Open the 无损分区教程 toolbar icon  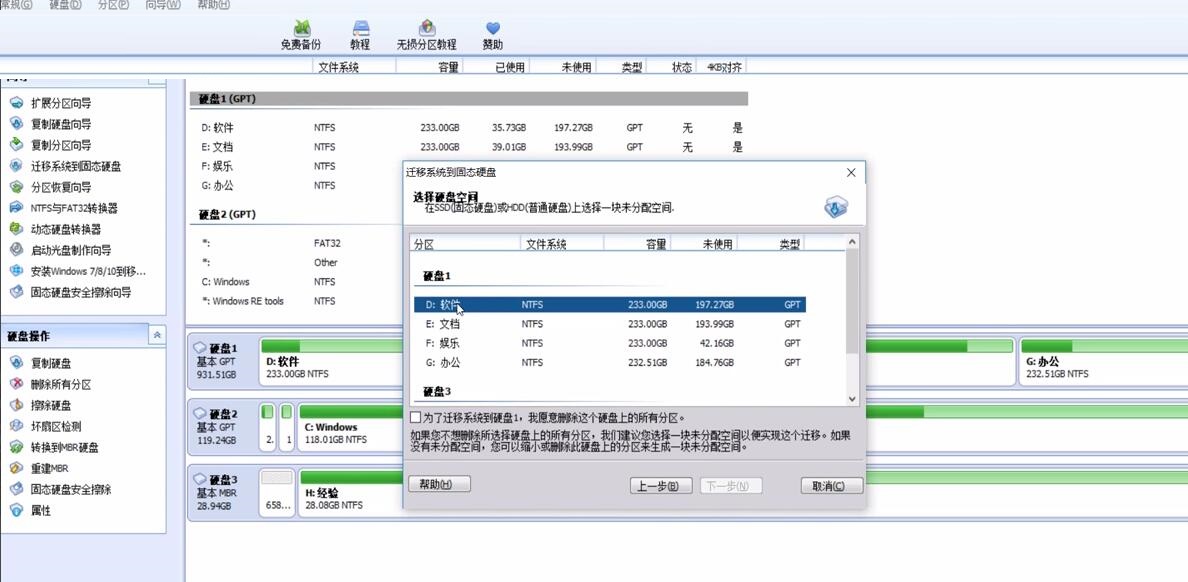[427, 36]
